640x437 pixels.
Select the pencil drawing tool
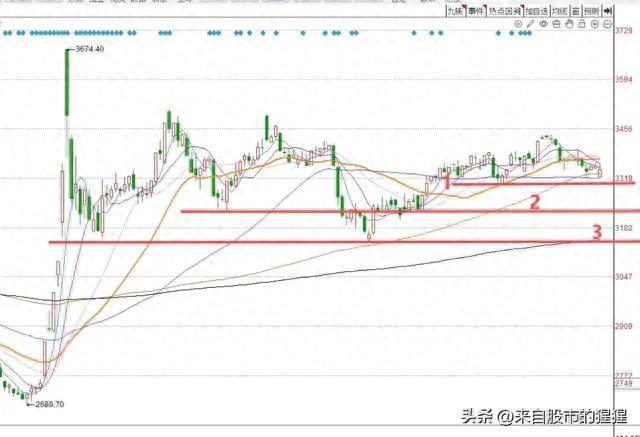click(x=530, y=24)
